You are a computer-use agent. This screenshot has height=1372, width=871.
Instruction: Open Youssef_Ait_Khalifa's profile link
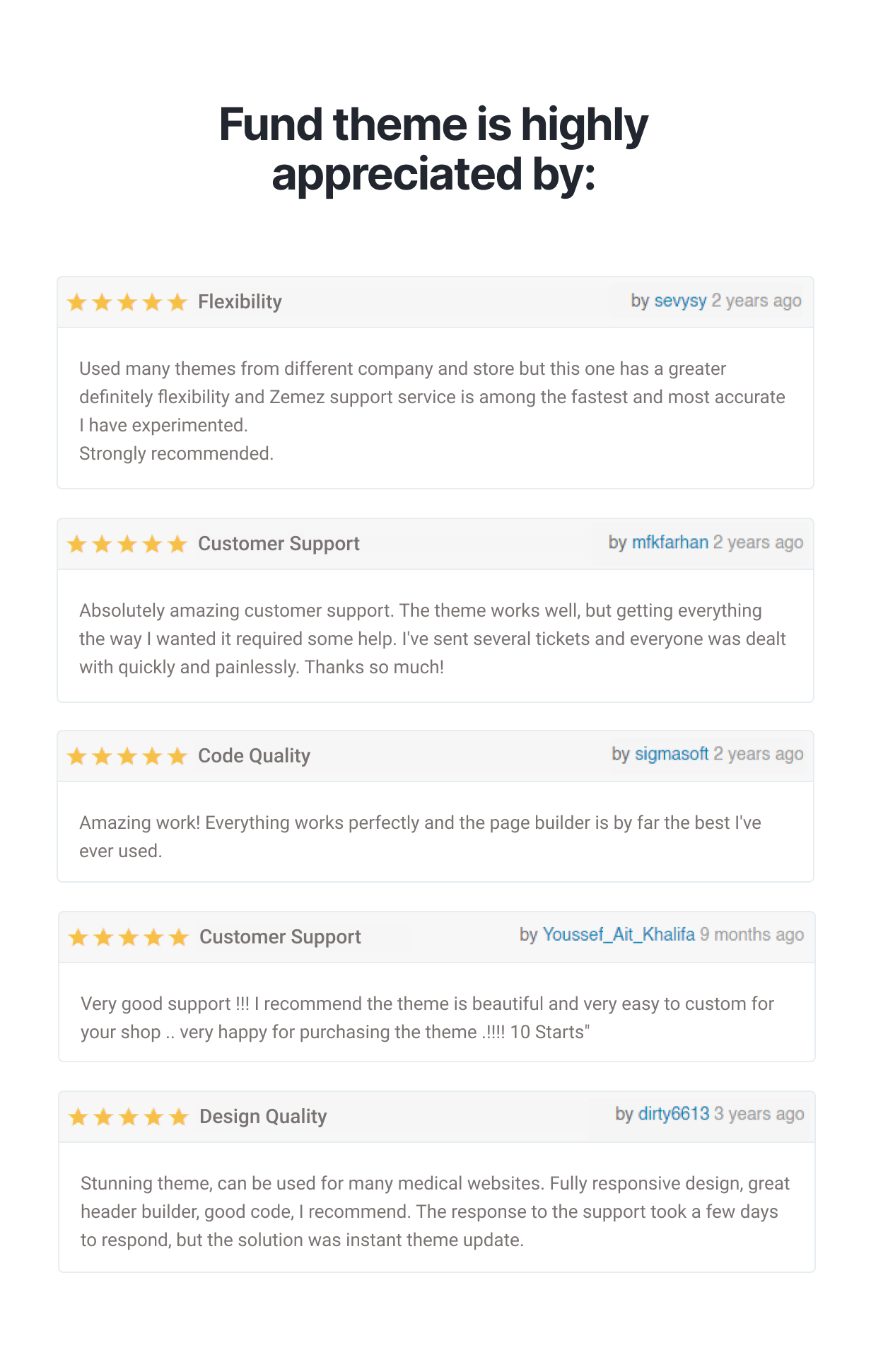point(619,934)
